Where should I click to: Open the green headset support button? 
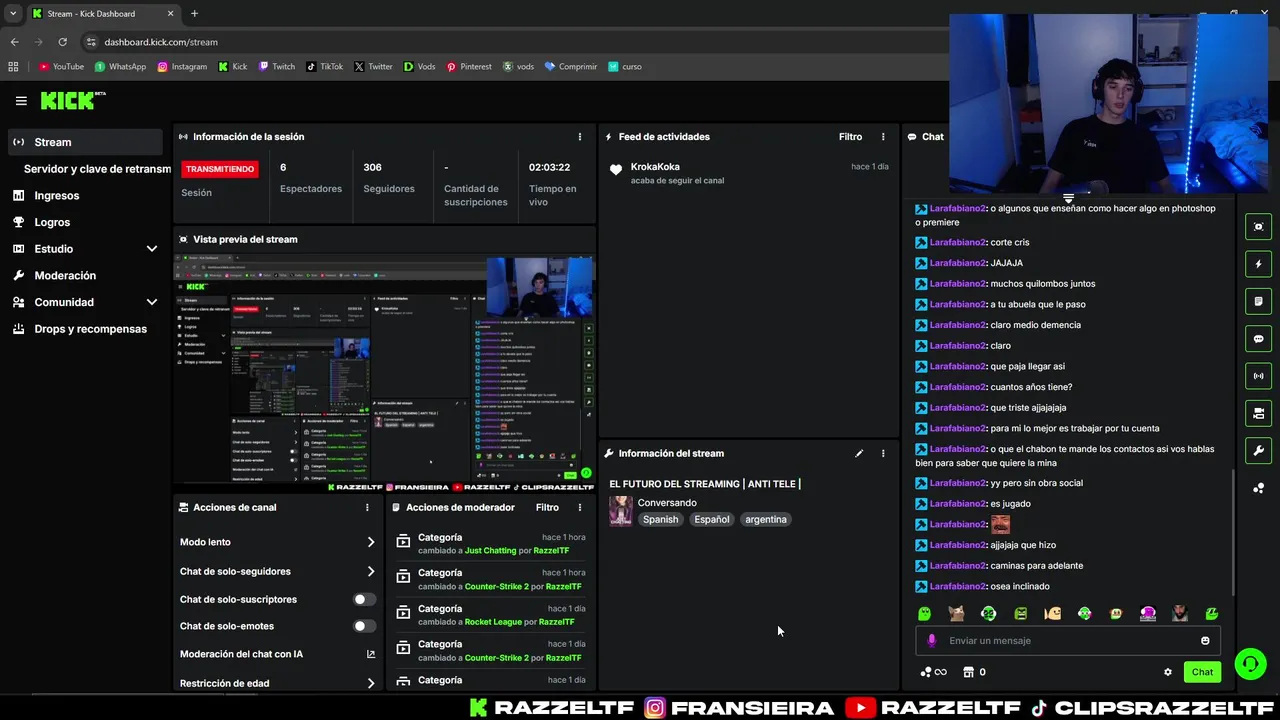click(x=1250, y=664)
